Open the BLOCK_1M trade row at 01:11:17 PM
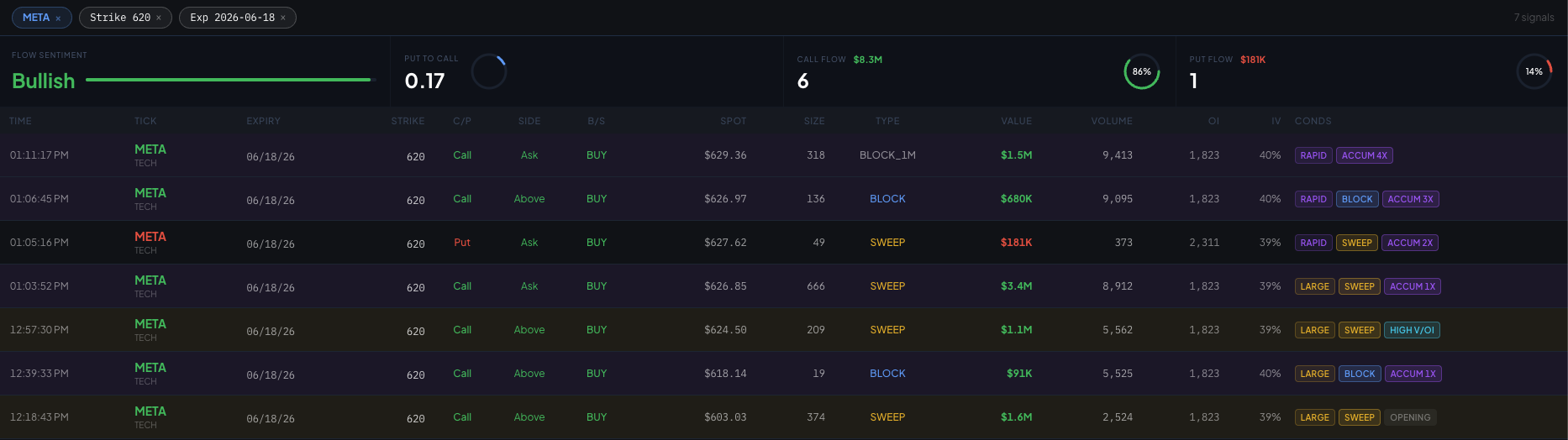Screen dimensions: 1568x440 point(887,155)
